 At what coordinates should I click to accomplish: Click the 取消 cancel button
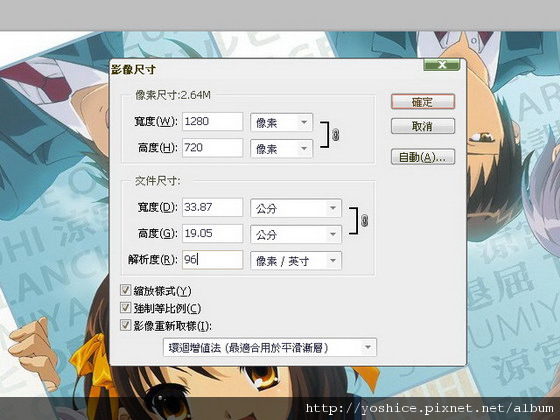[423, 126]
